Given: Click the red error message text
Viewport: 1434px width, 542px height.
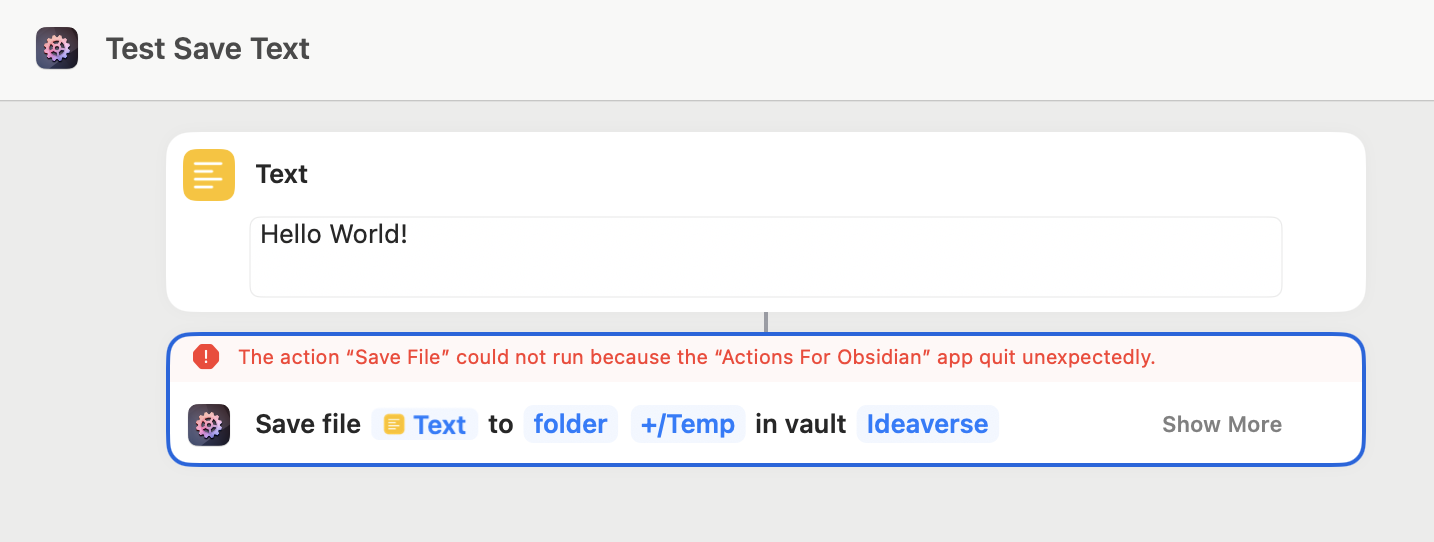Looking at the screenshot, I should pos(696,358).
